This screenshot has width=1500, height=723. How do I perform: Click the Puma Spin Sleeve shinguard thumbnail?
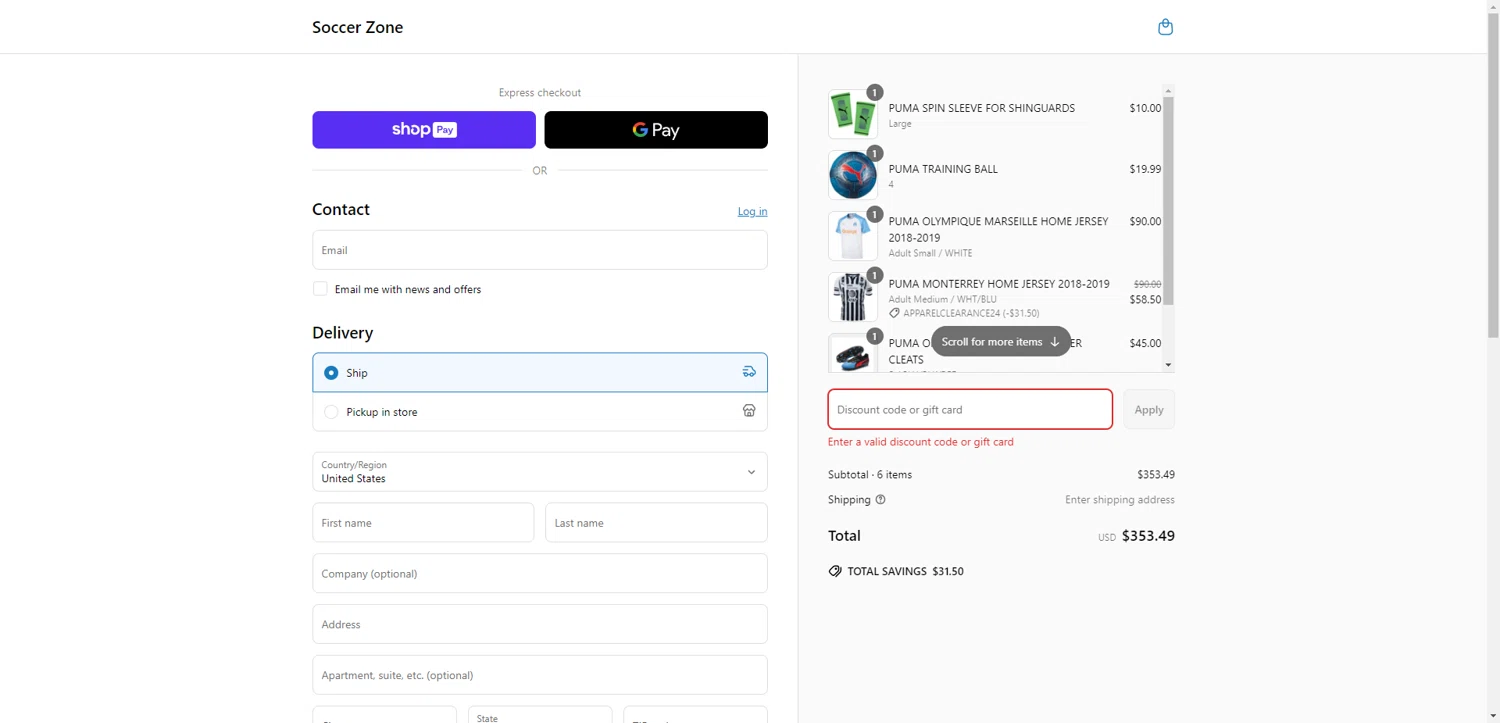click(x=853, y=114)
